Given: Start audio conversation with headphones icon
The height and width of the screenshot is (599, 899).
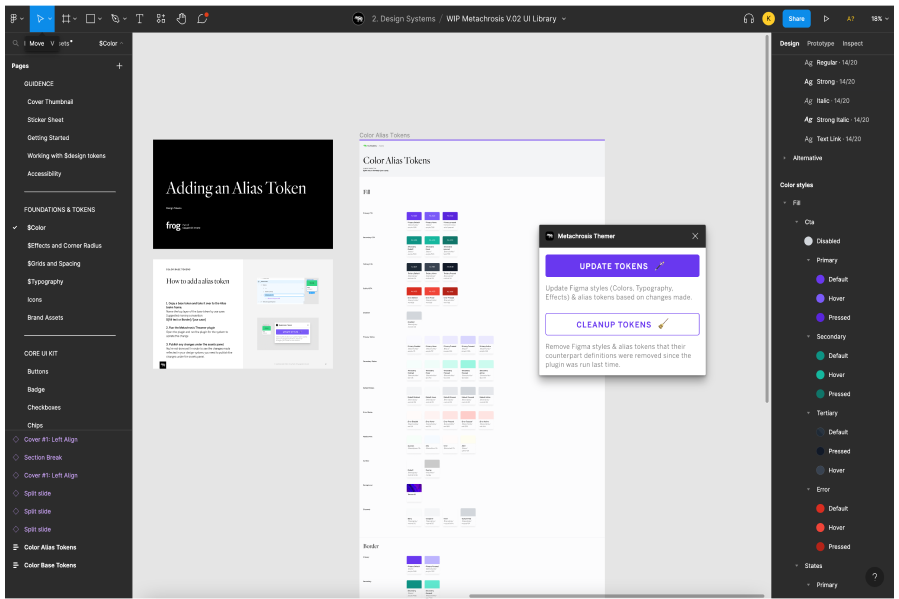Looking at the screenshot, I should tap(749, 18).
